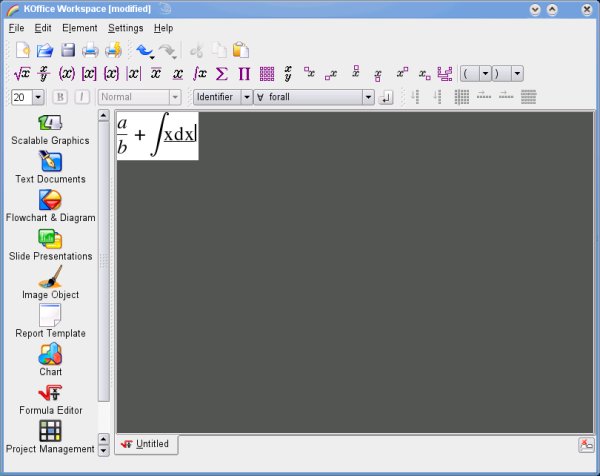600x476 pixels.
Task: Open Flowchart & Diagram component
Action: 50,206
